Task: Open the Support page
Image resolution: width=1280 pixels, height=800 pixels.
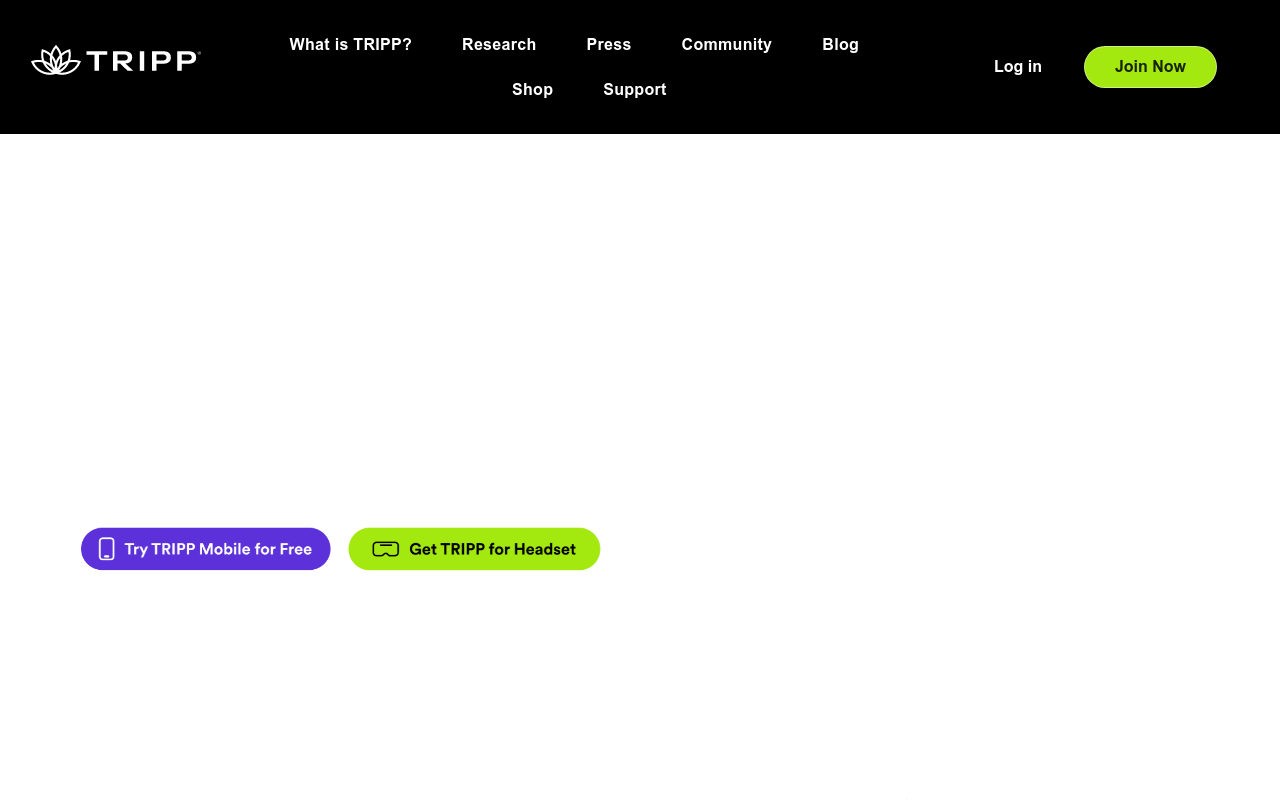Action: pyautogui.click(x=635, y=90)
